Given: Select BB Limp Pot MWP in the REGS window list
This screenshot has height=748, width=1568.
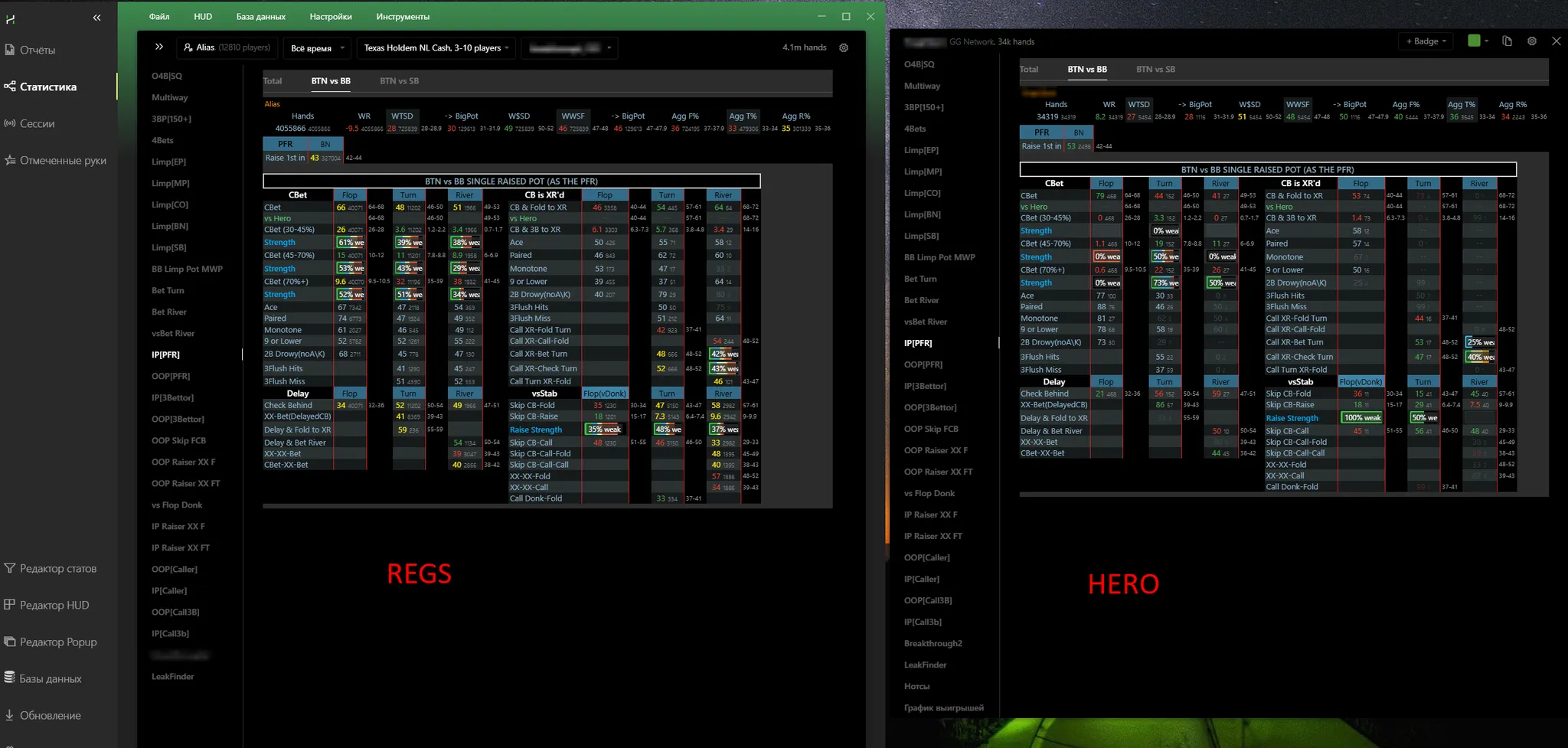Looking at the screenshot, I should (187, 269).
